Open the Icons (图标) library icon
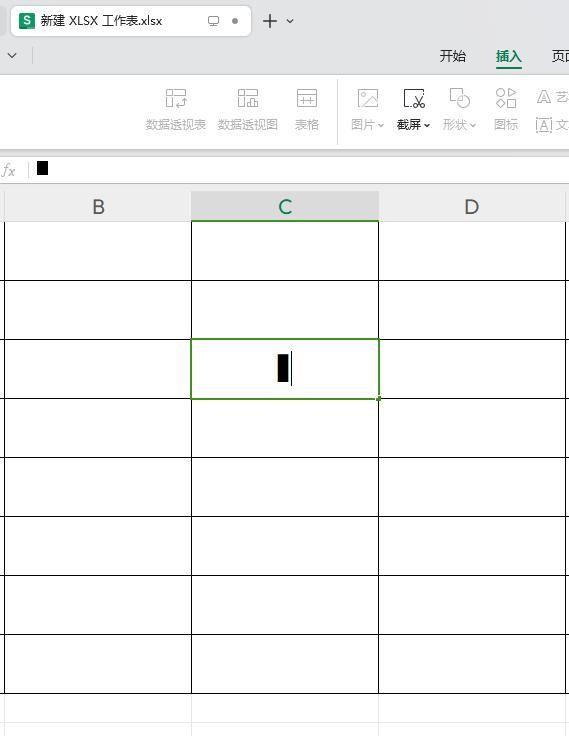This screenshot has width=569, height=736. tap(506, 99)
